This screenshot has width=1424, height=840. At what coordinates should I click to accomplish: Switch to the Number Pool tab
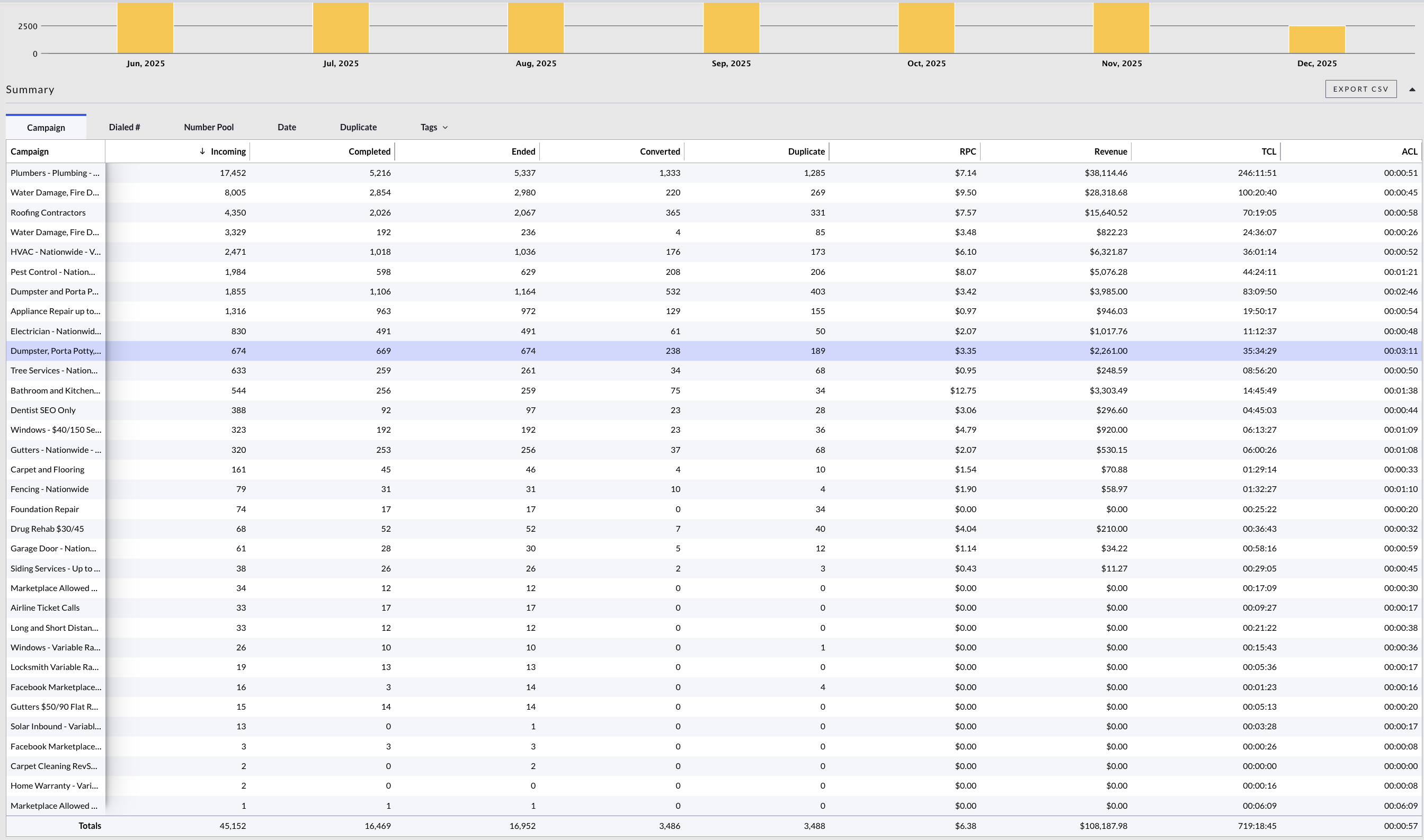(x=208, y=127)
